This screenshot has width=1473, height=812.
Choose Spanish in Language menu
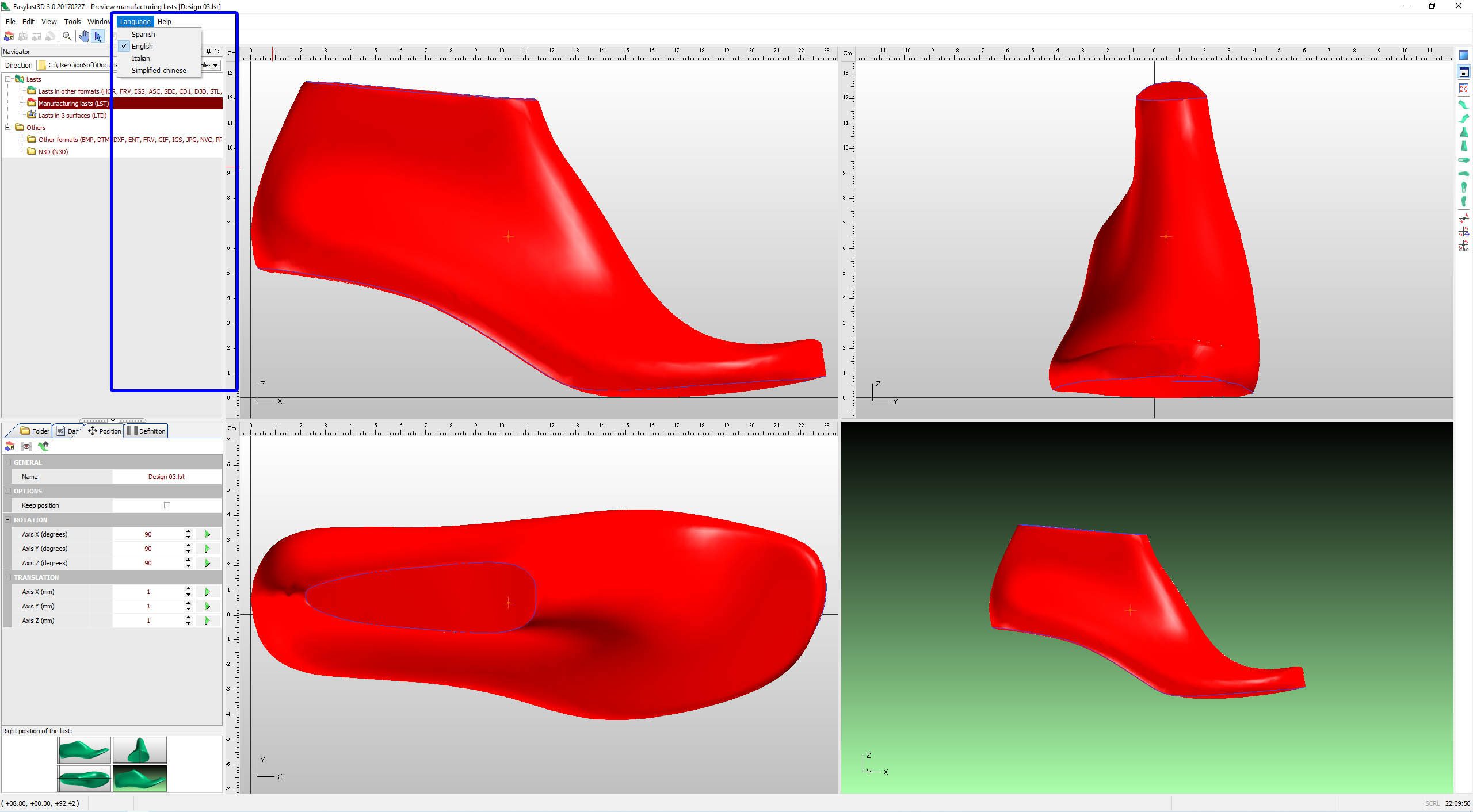click(x=143, y=34)
